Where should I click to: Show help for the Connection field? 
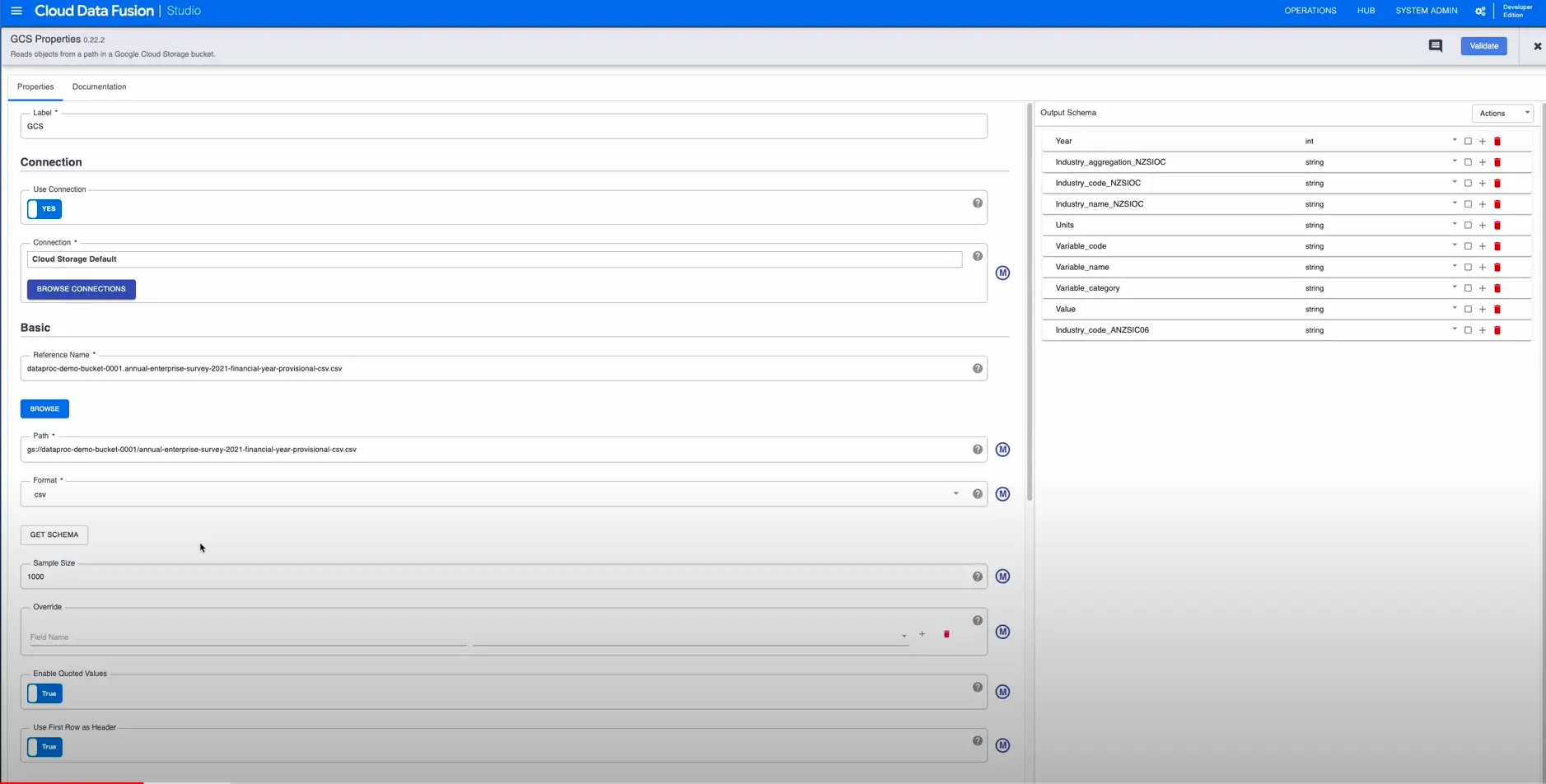pyautogui.click(x=978, y=256)
